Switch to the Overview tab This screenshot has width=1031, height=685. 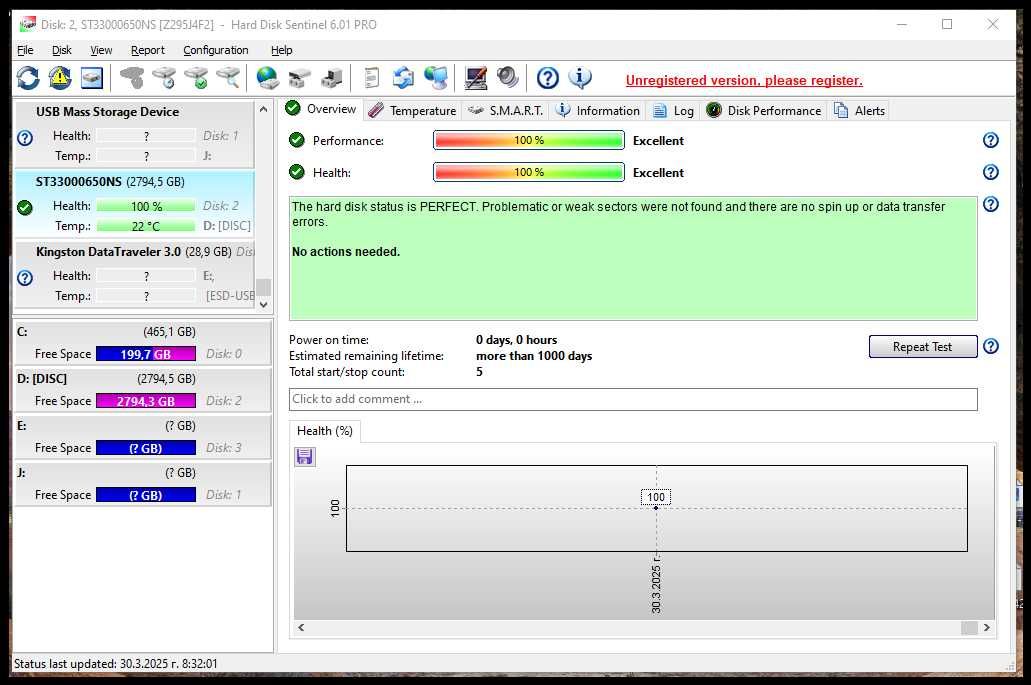[322, 109]
